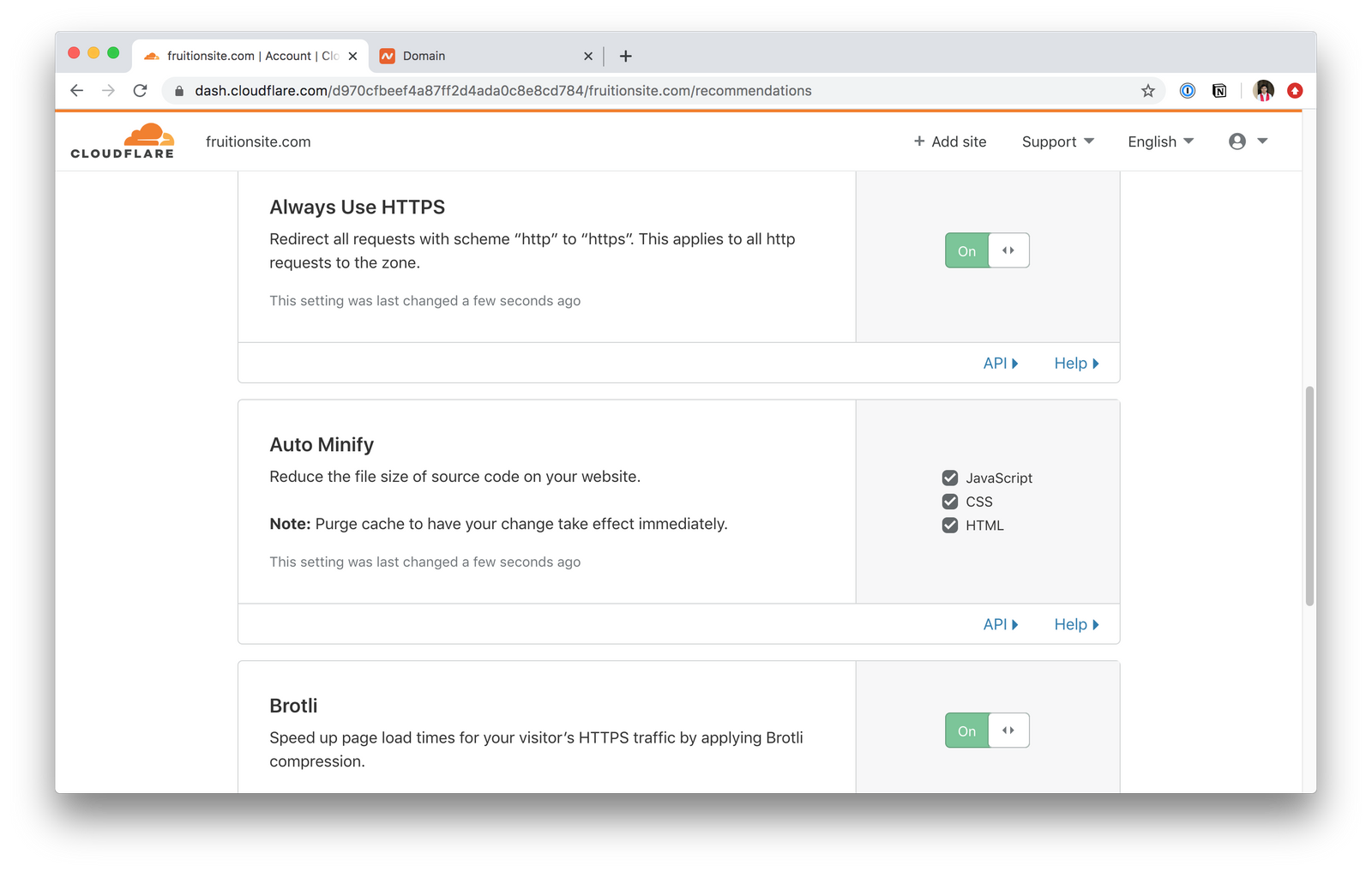This screenshot has height=872, width=1372.
Task: Open a new browser tab
Action: click(x=626, y=56)
